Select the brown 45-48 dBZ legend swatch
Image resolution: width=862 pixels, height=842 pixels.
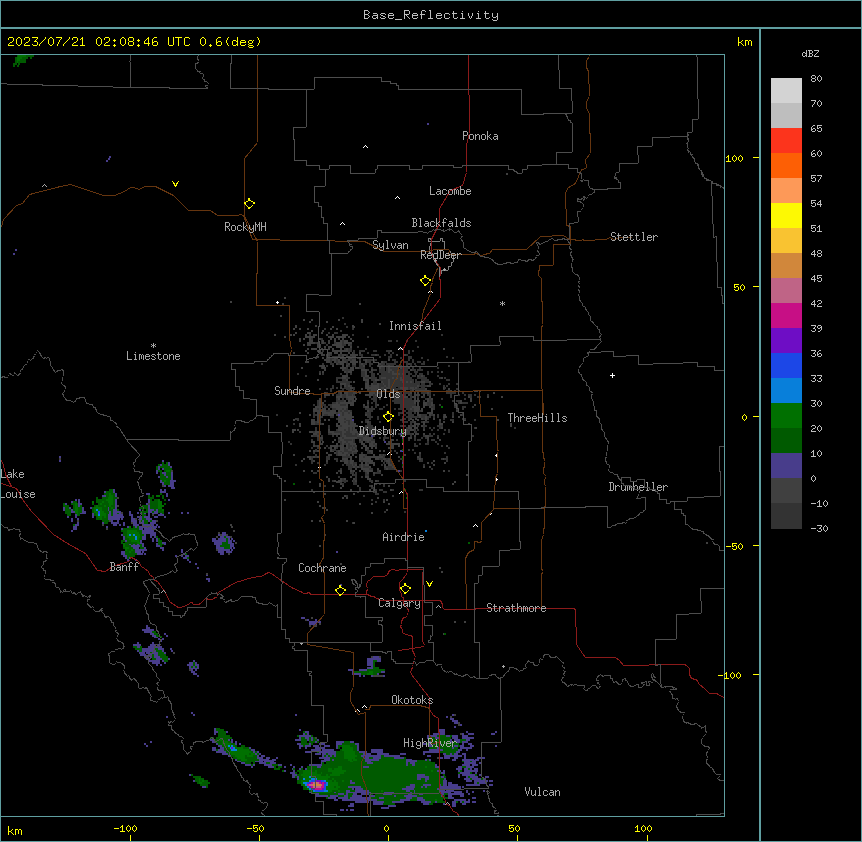pyautogui.click(x=786, y=265)
